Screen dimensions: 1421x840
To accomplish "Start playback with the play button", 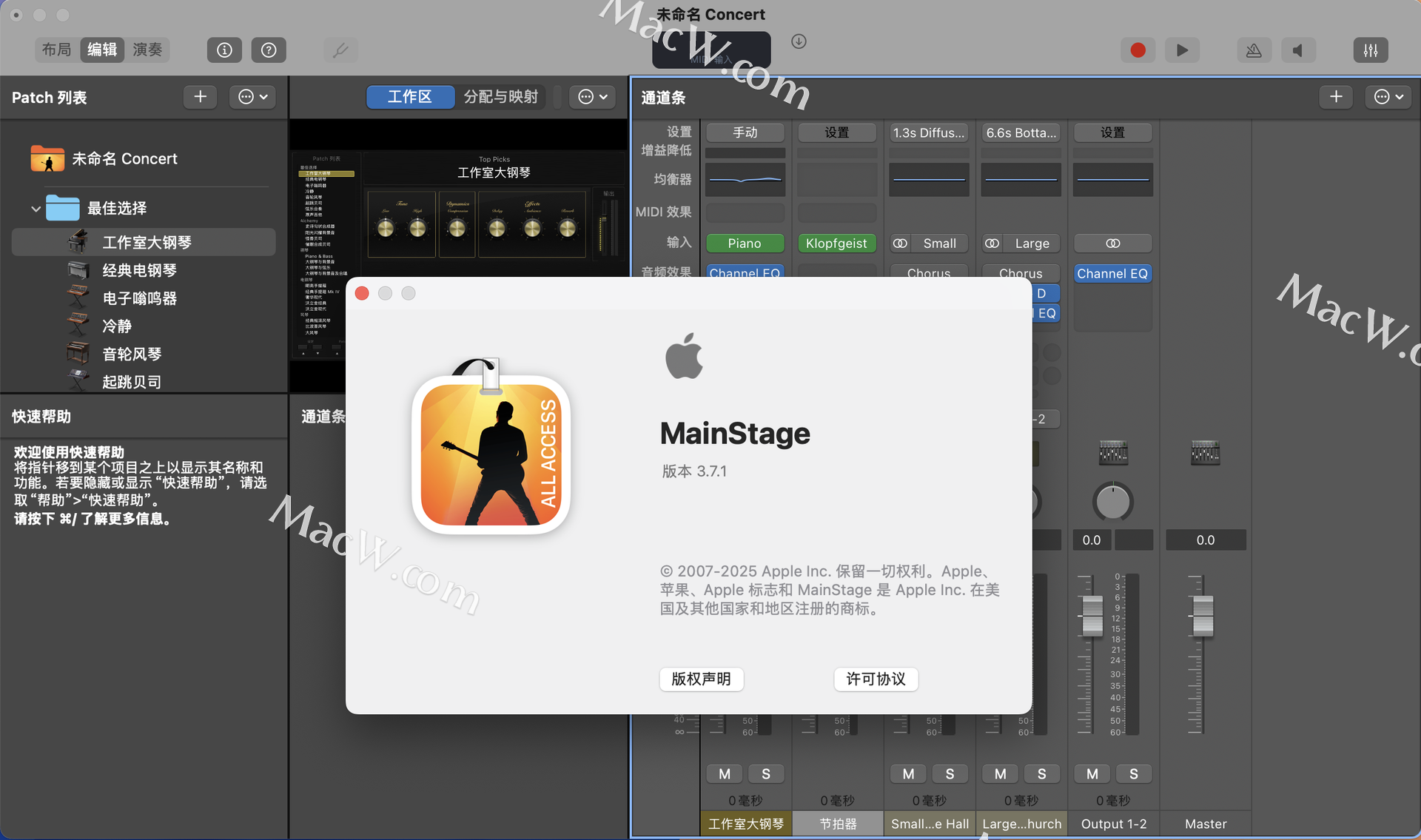I will 1182,50.
